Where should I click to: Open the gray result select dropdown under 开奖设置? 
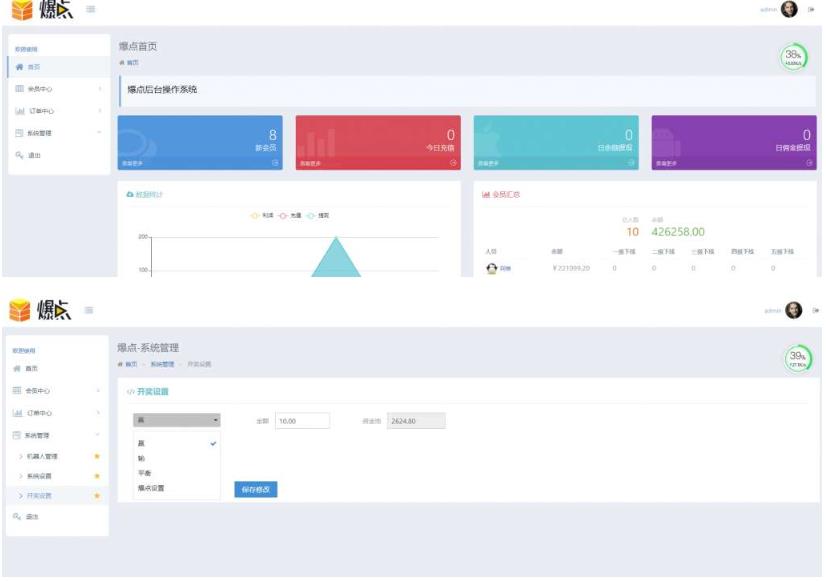[x=176, y=420]
